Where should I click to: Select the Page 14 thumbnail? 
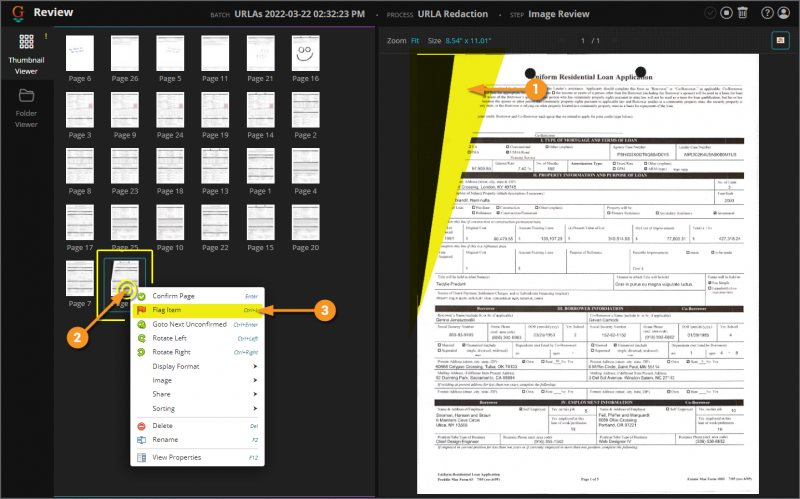pos(260,110)
